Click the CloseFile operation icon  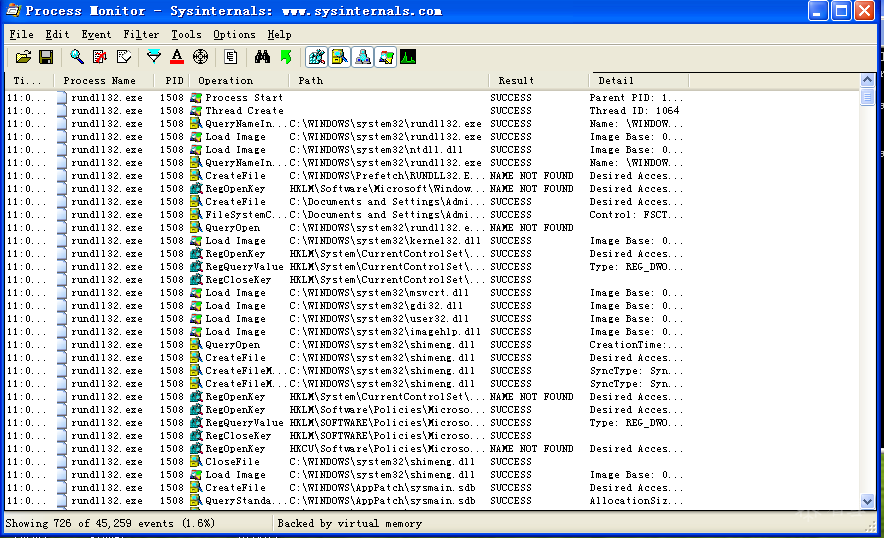tap(196, 462)
